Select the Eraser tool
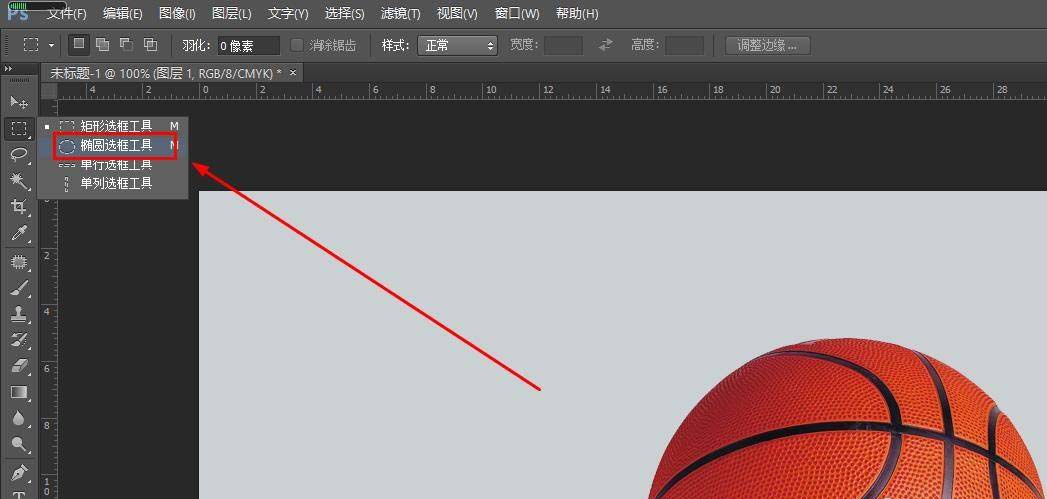Viewport: 1047px width, 499px height. pyautogui.click(x=19, y=366)
